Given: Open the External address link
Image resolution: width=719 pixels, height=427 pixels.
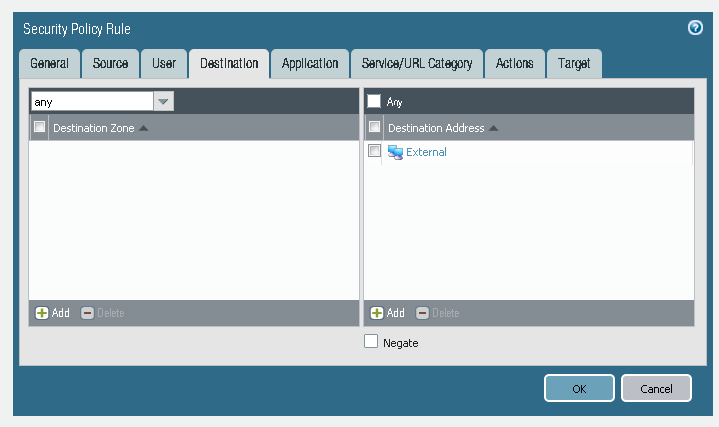Looking at the screenshot, I should 426,152.
